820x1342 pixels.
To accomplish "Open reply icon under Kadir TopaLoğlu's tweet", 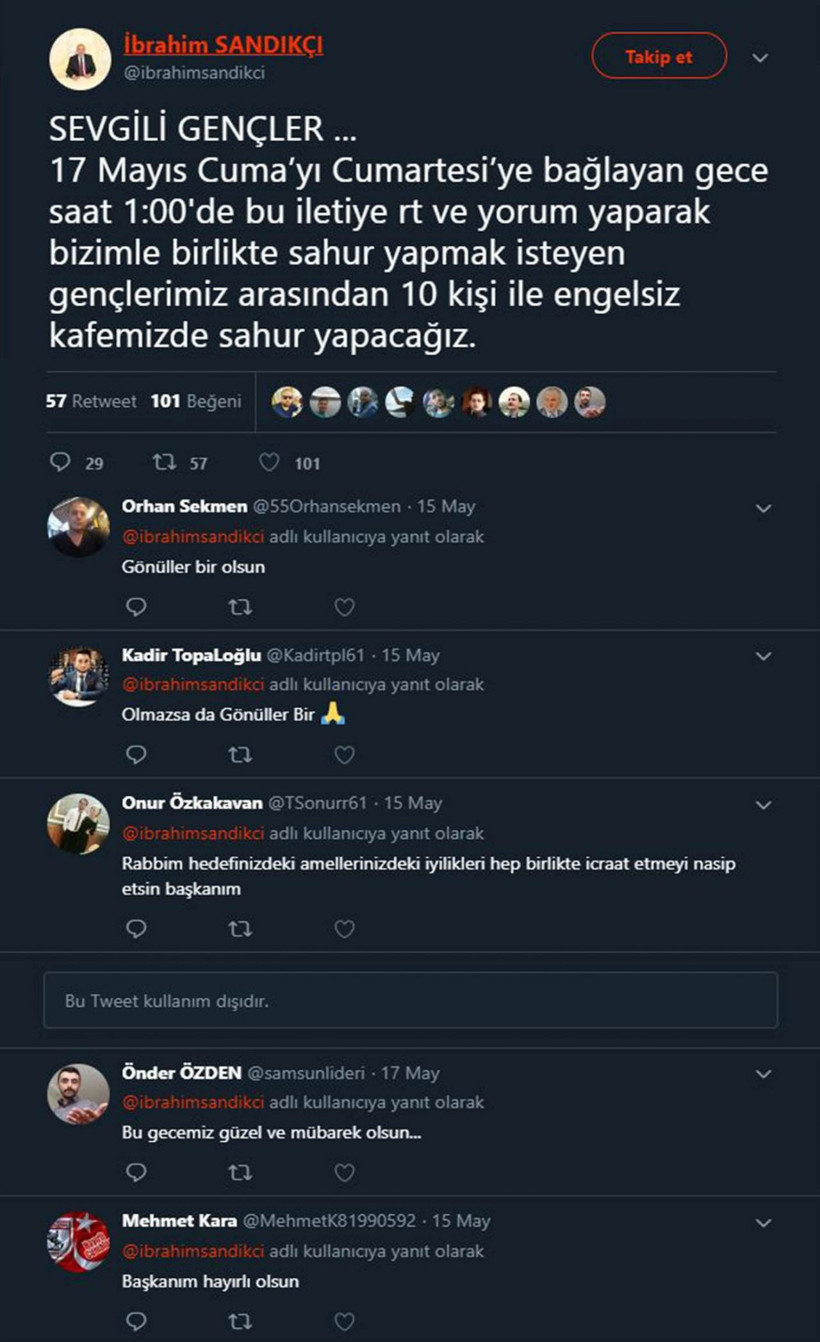I will 136,754.
